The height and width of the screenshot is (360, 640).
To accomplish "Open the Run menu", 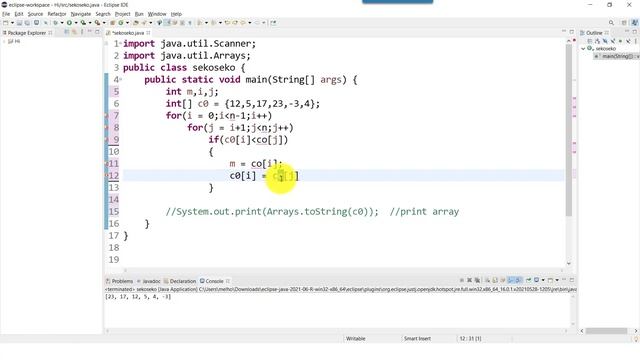I will (x=139, y=14).
